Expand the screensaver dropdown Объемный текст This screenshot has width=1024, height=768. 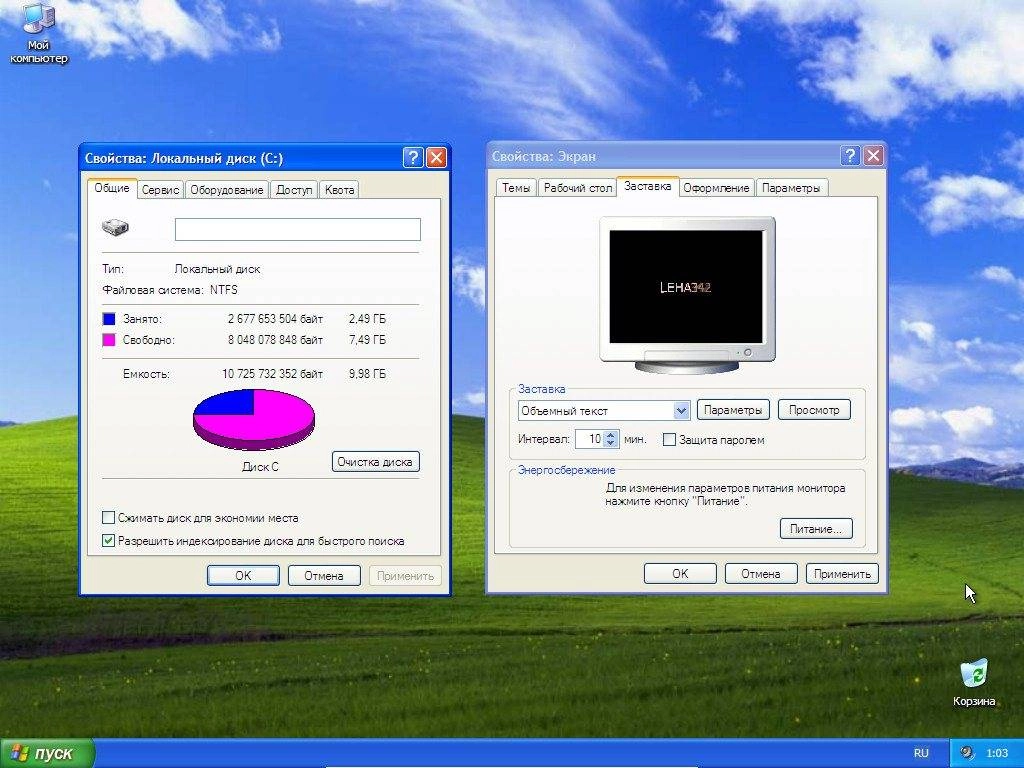click(681, 411)
